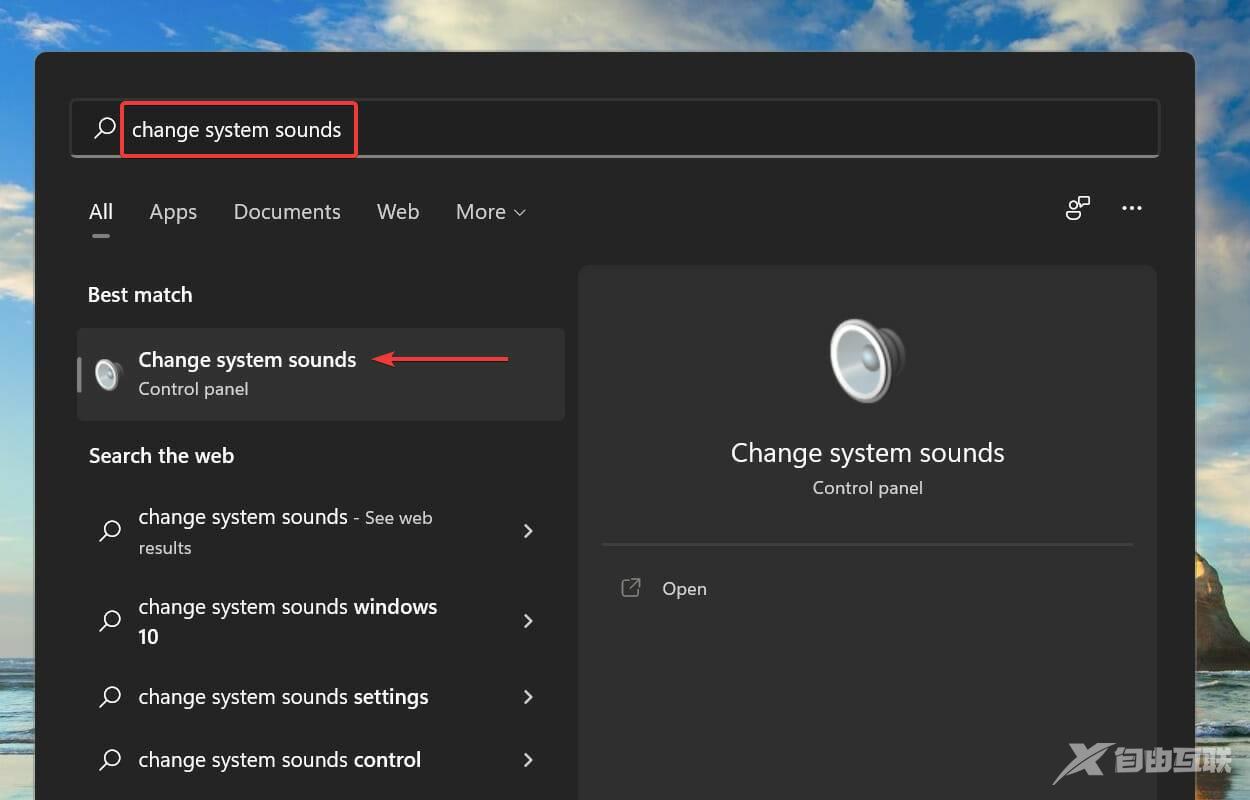
Task: Click the large speaker icon in the preview pane
Action: coord(866,360)
